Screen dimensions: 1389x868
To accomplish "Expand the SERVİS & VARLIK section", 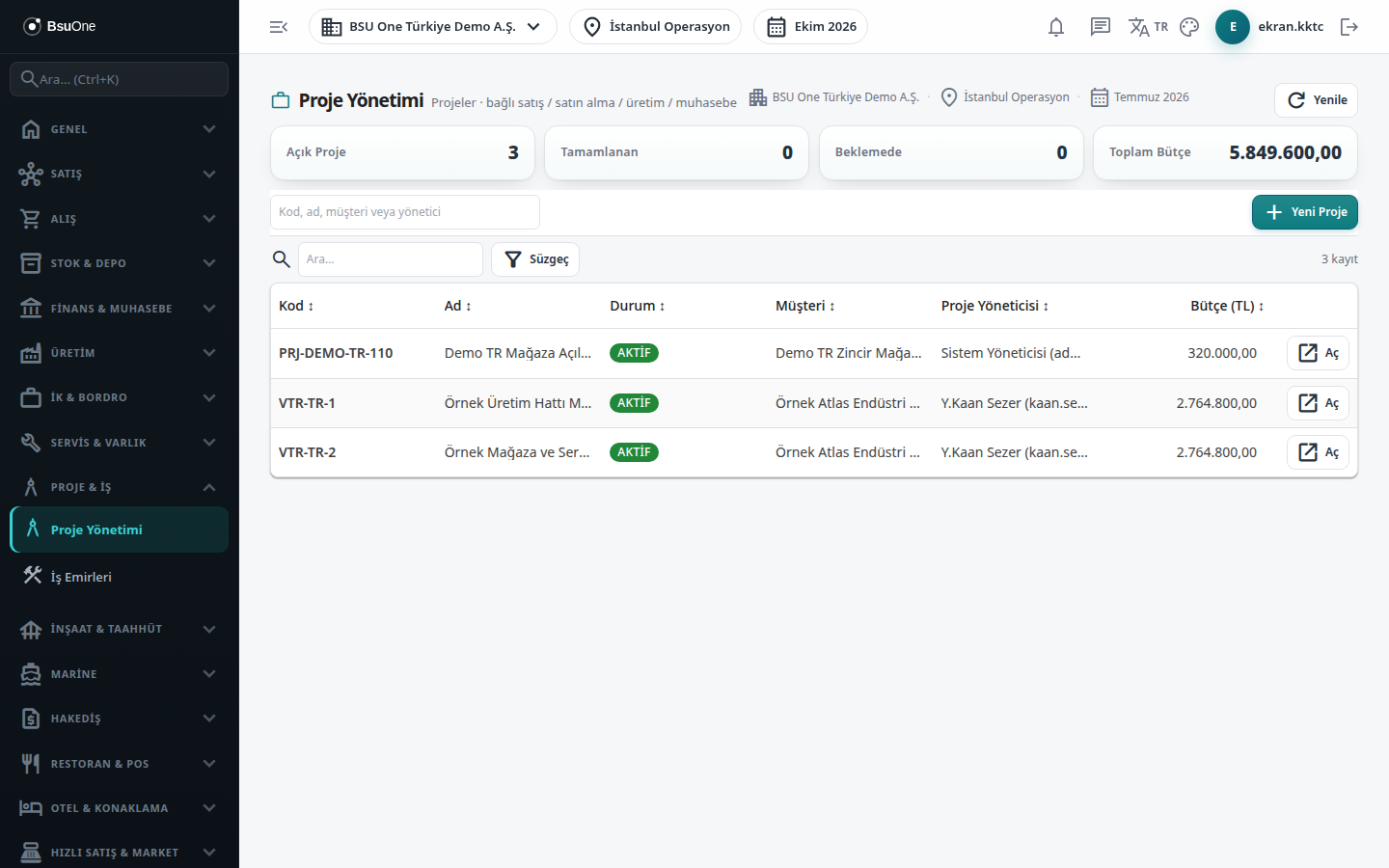I will click(120, 443).
